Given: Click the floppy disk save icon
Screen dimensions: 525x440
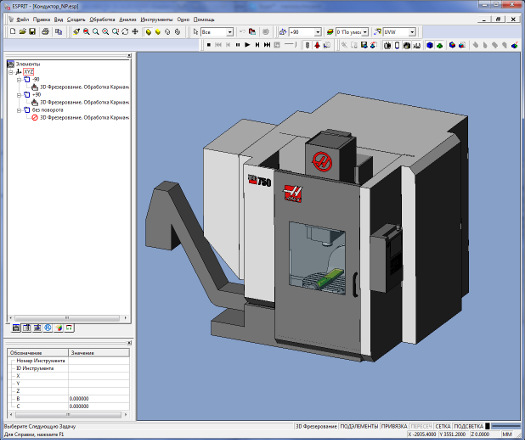Looking at the screenshot, I should tap(32, 32).
